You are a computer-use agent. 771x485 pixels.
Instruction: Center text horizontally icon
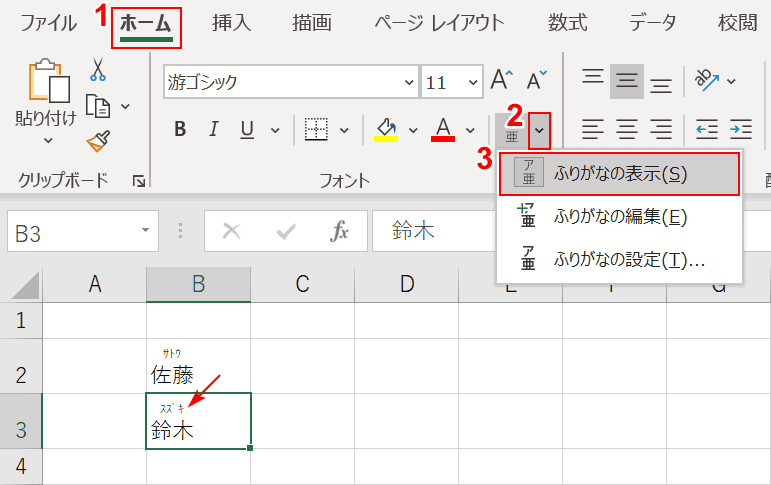[626, 129]
